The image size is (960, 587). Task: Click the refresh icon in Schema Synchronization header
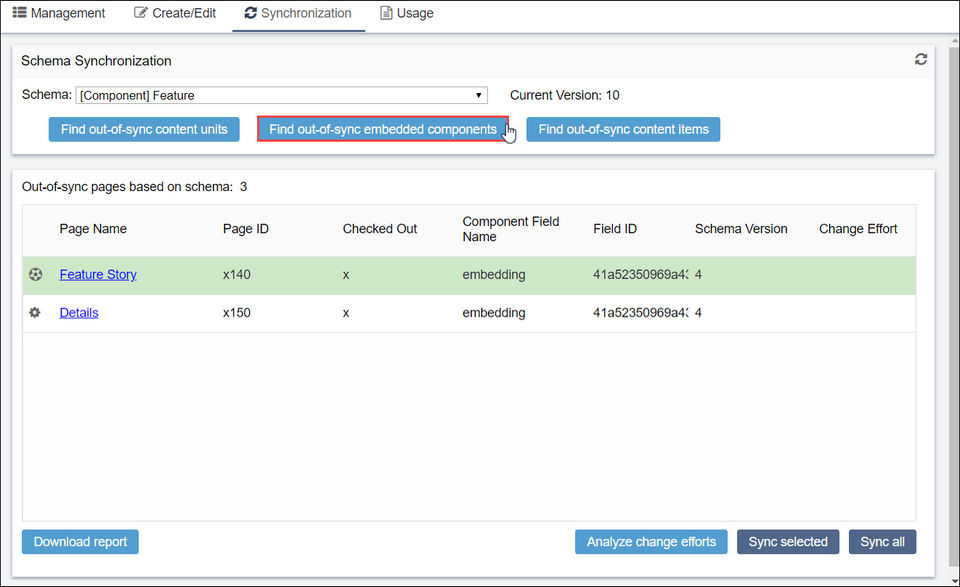point(920,60)
